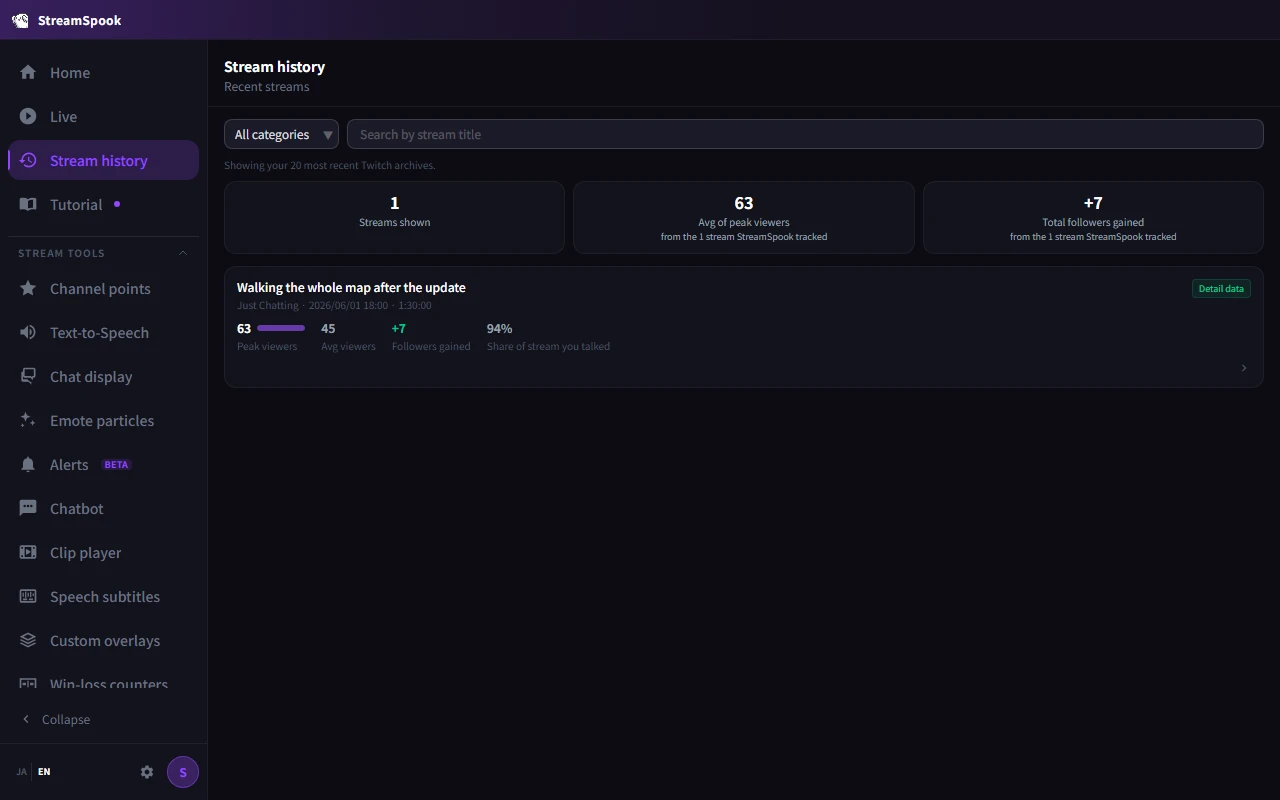Go to Home page
Viewport: 1280px width, 800px height.
coord(104,72)
